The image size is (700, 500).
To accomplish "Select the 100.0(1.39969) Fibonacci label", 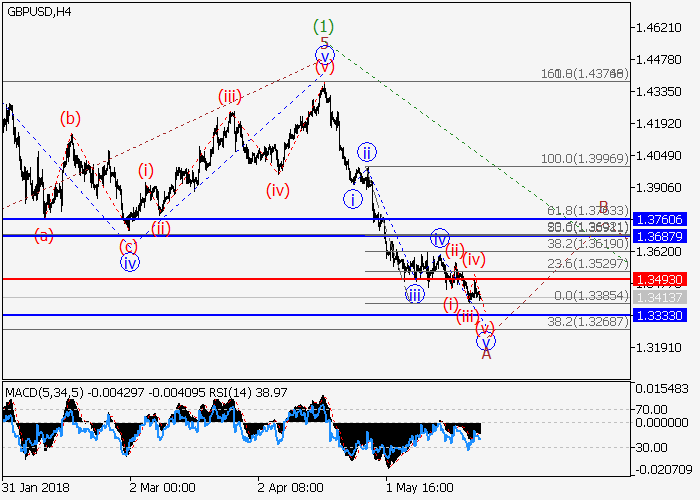I will pyautogui.click(x=584, y=158).
